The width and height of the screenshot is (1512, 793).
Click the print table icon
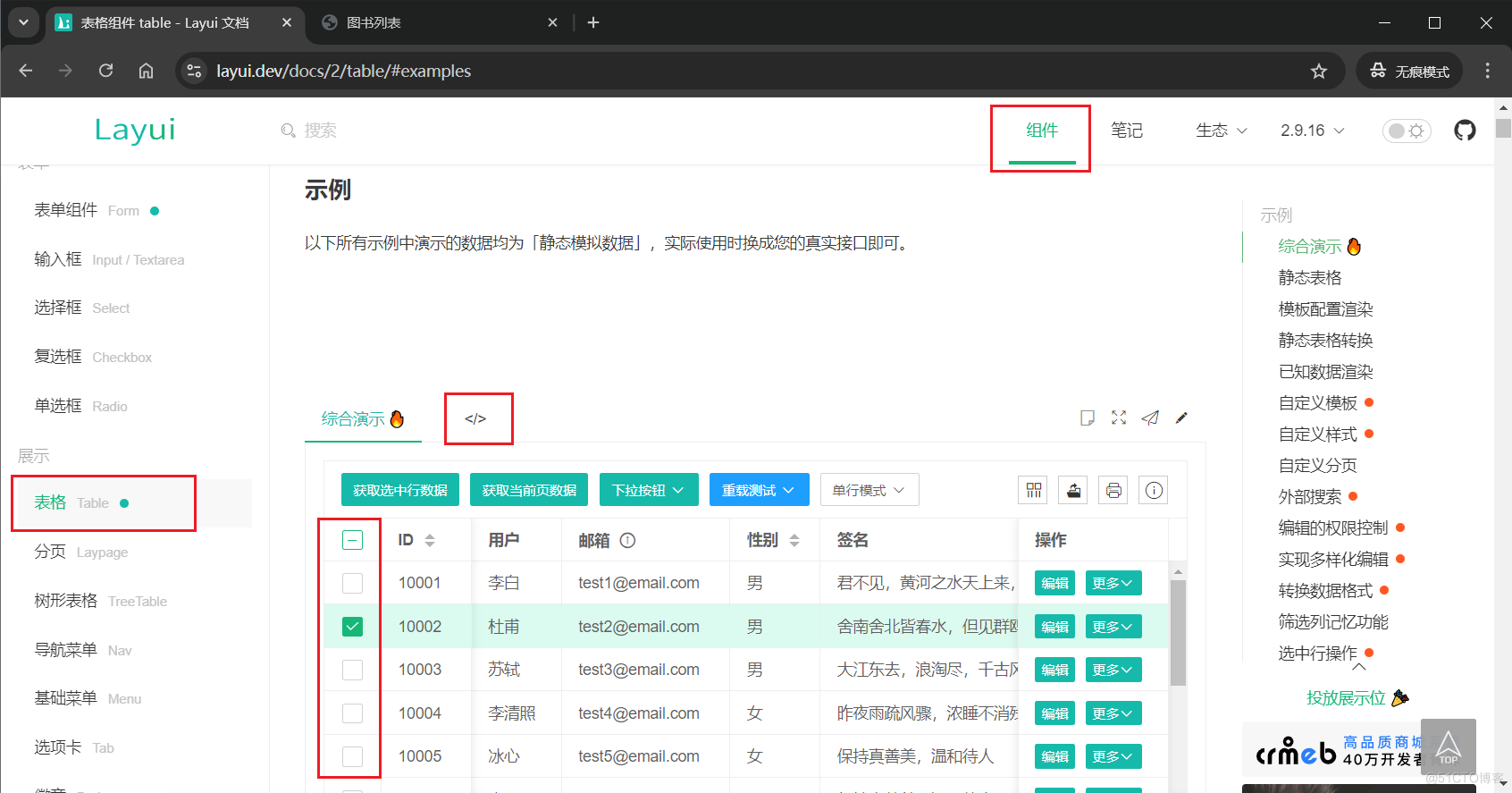1113,490
